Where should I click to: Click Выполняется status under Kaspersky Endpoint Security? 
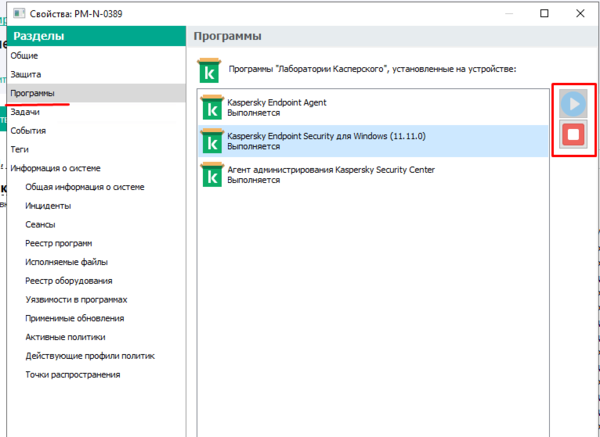(254, 147)
